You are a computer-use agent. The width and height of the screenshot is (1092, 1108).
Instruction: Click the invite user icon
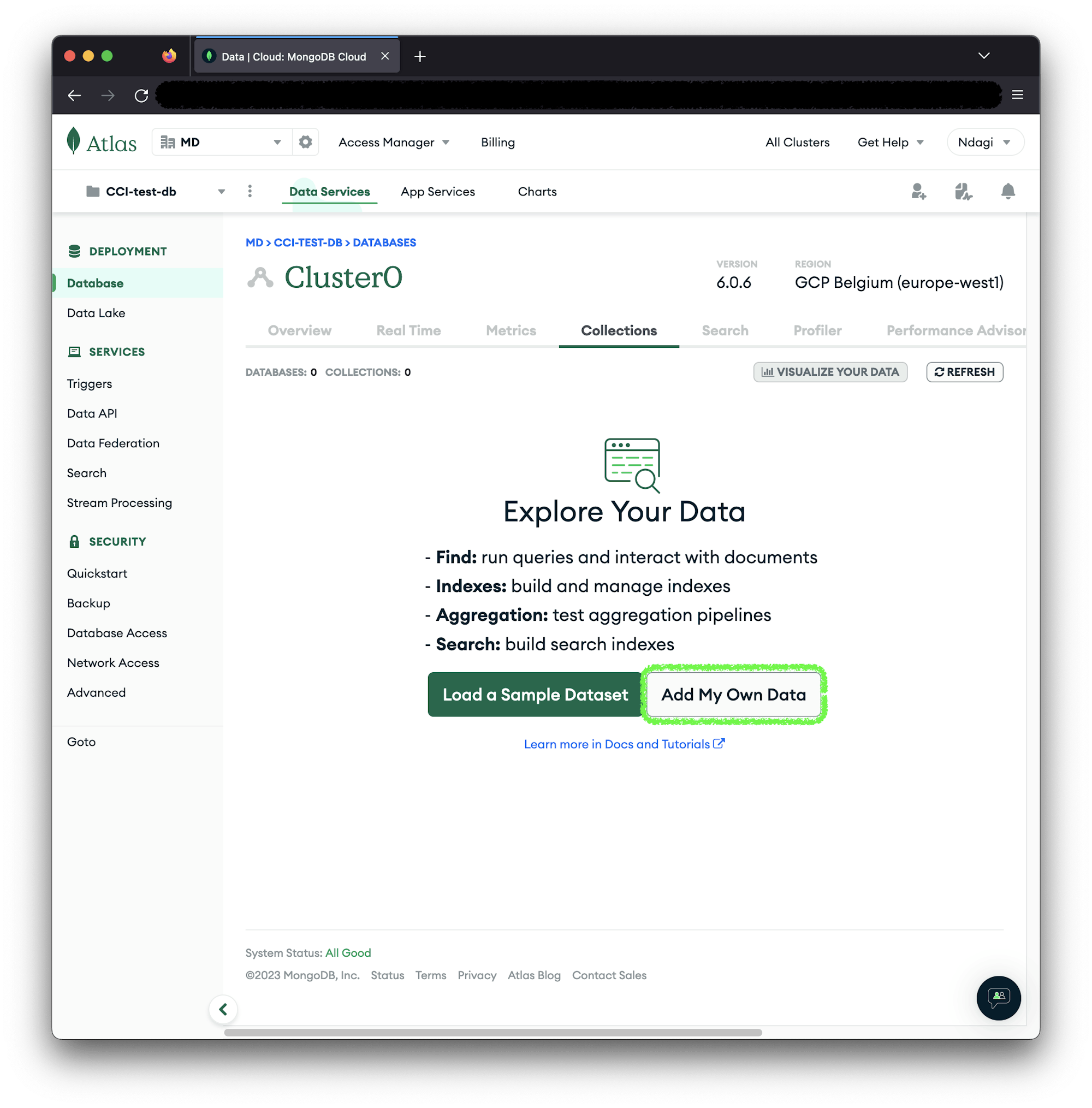coord(918,192)
